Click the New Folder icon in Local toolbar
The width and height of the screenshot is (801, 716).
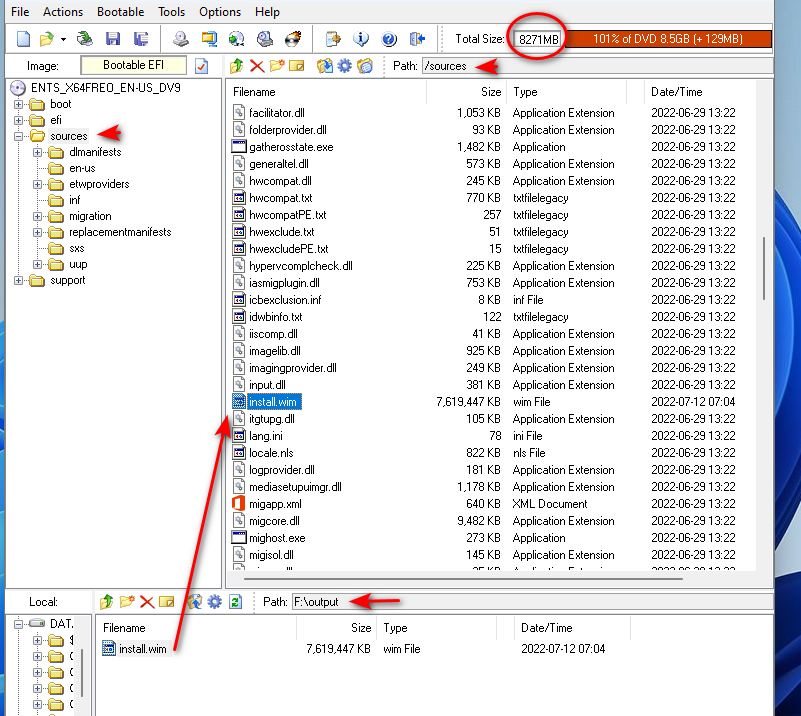[x=127, y=602]
